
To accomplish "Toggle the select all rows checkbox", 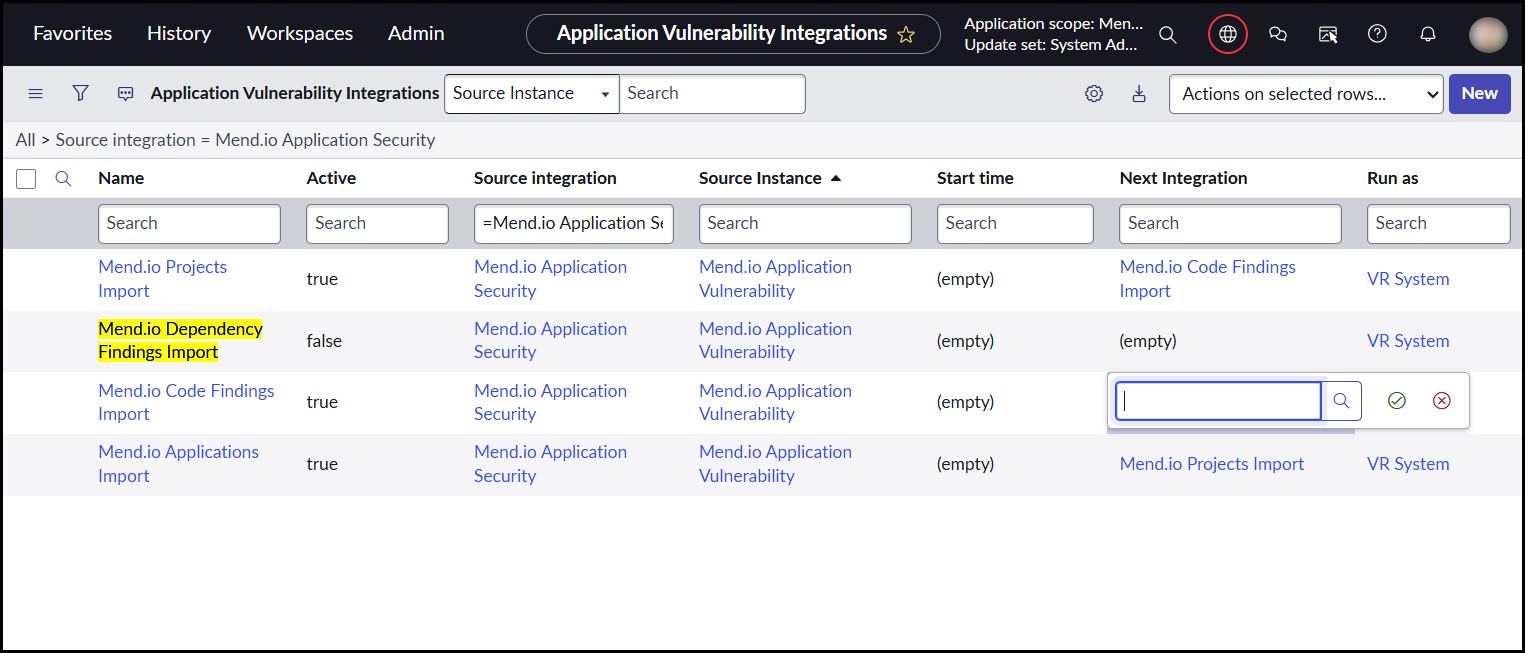I will click(27, 179).
